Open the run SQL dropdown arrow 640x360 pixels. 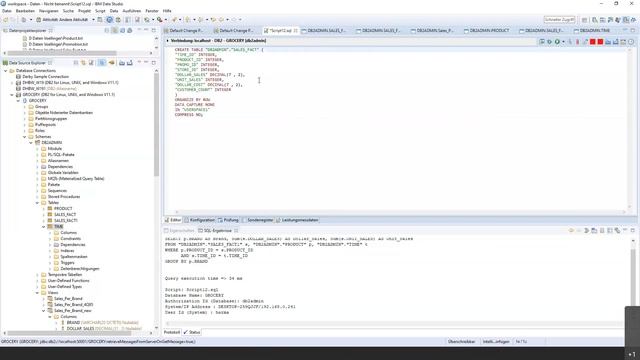point(563,42)
